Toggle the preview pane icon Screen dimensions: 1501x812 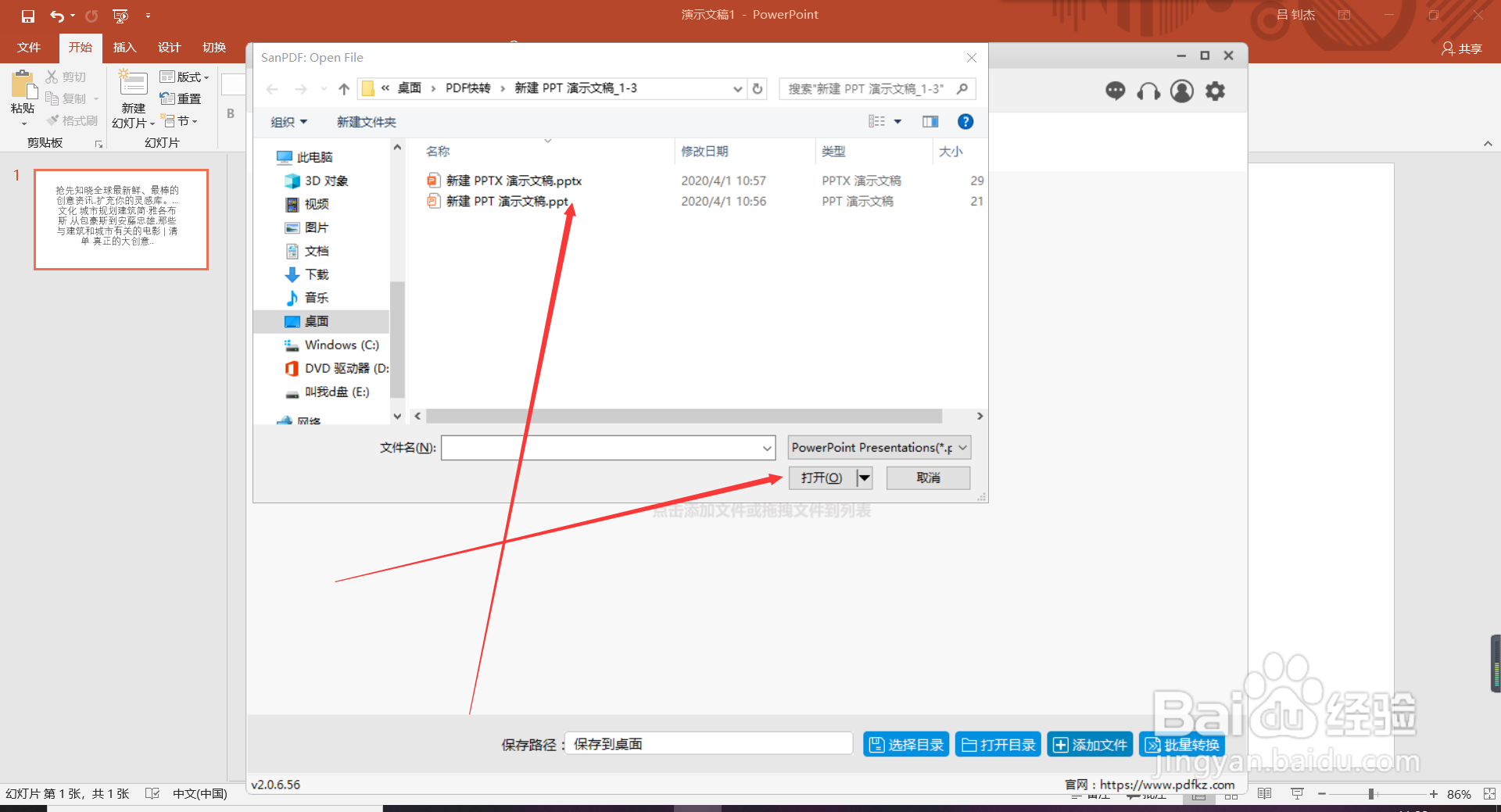(930, 122)
